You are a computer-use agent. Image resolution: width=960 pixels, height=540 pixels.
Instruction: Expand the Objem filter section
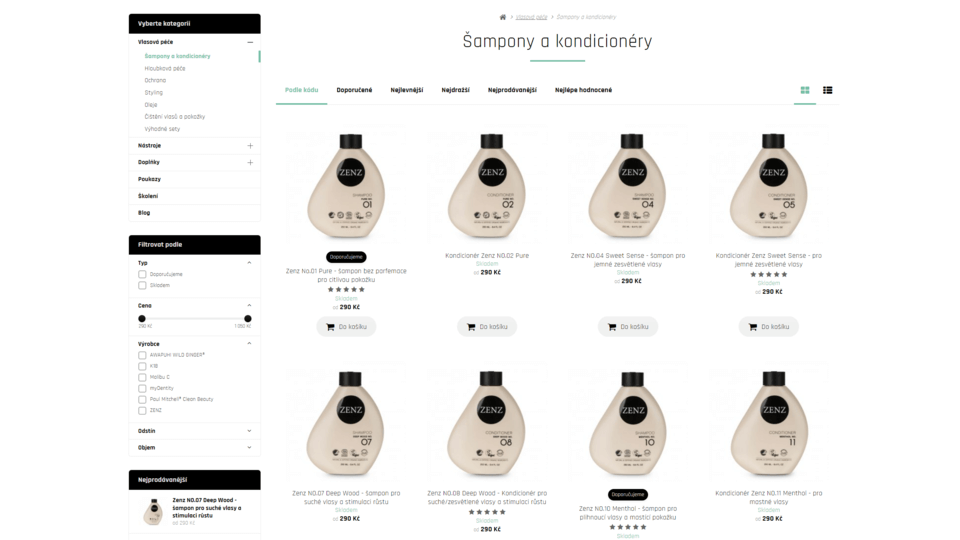194,448
